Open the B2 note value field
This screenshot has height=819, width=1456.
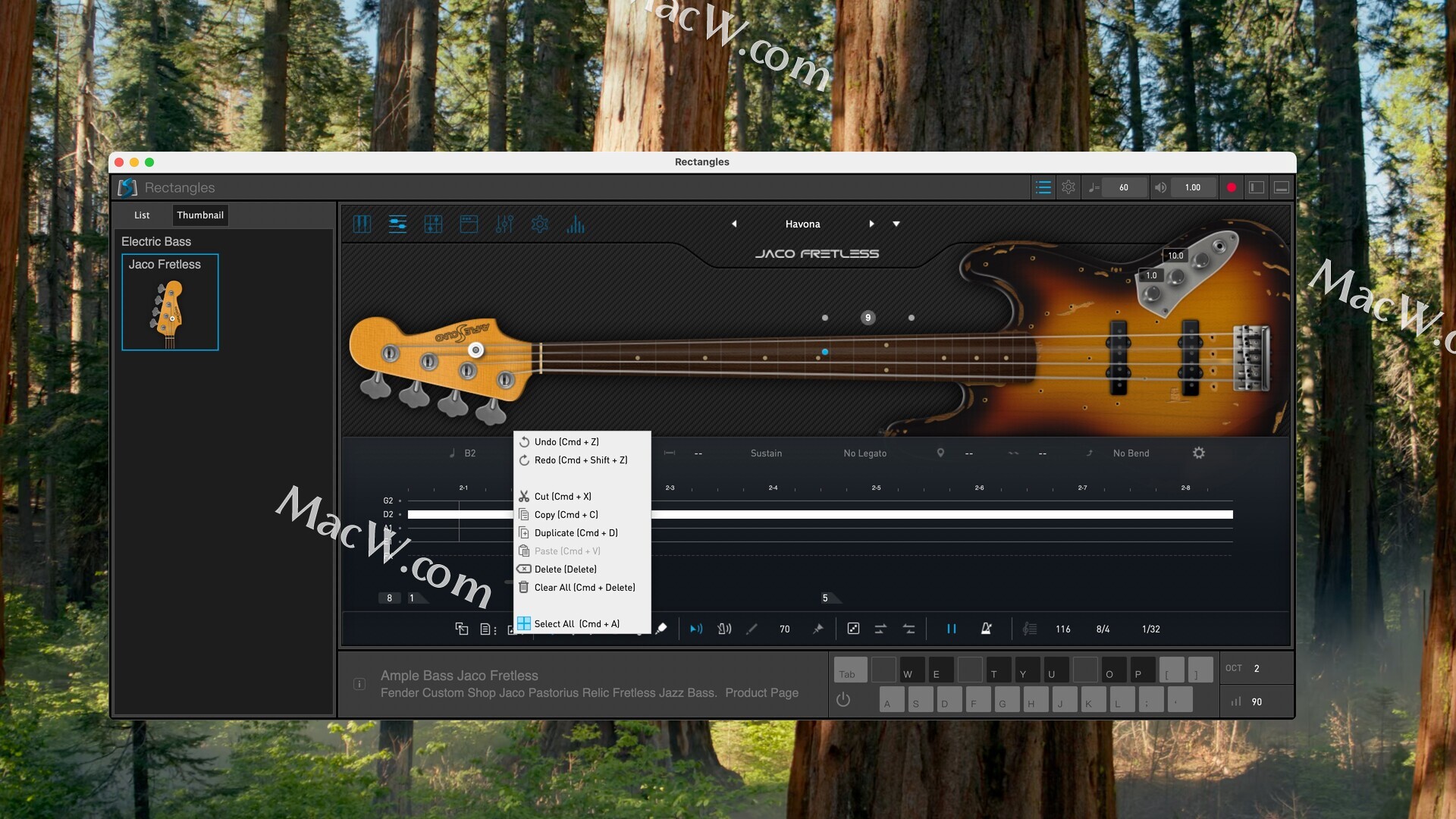470,453
